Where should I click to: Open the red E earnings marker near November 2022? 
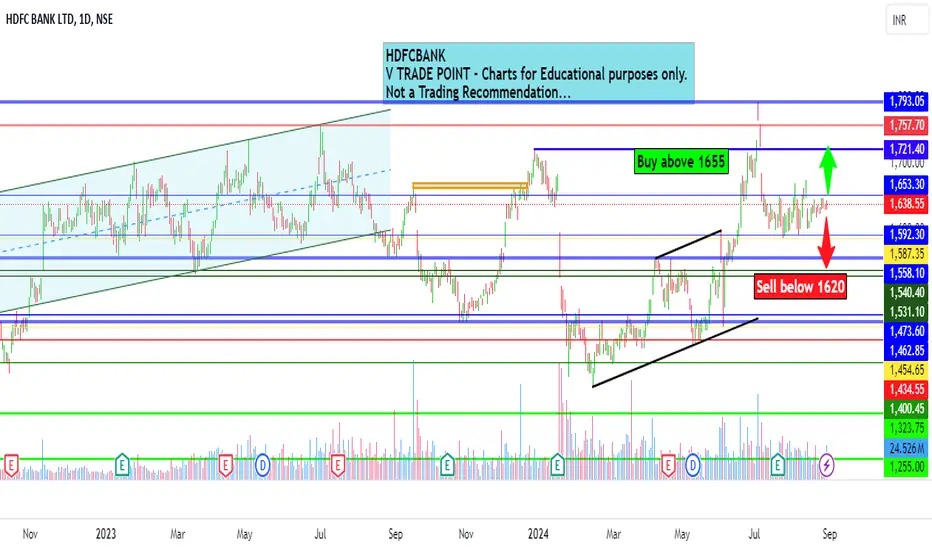pyautogui.click(x=11, y=466)
